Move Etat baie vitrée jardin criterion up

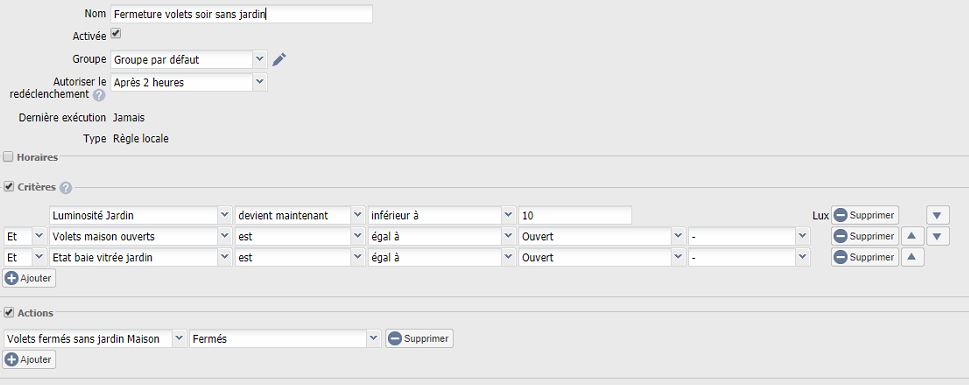(913, 258)
